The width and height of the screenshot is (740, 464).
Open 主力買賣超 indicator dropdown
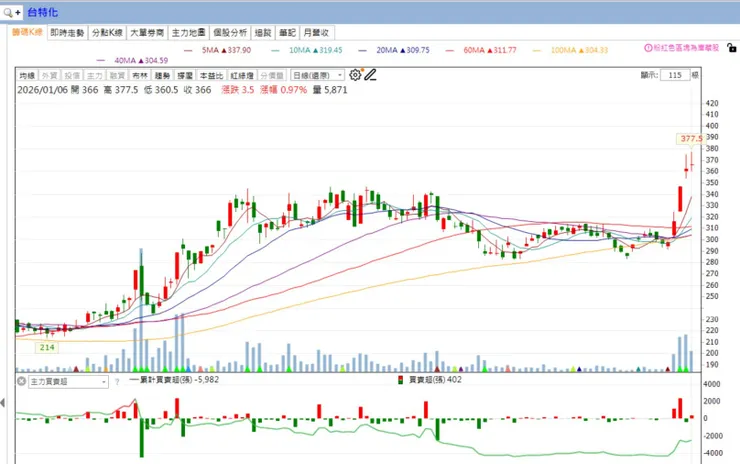click(x=68, y=382)
